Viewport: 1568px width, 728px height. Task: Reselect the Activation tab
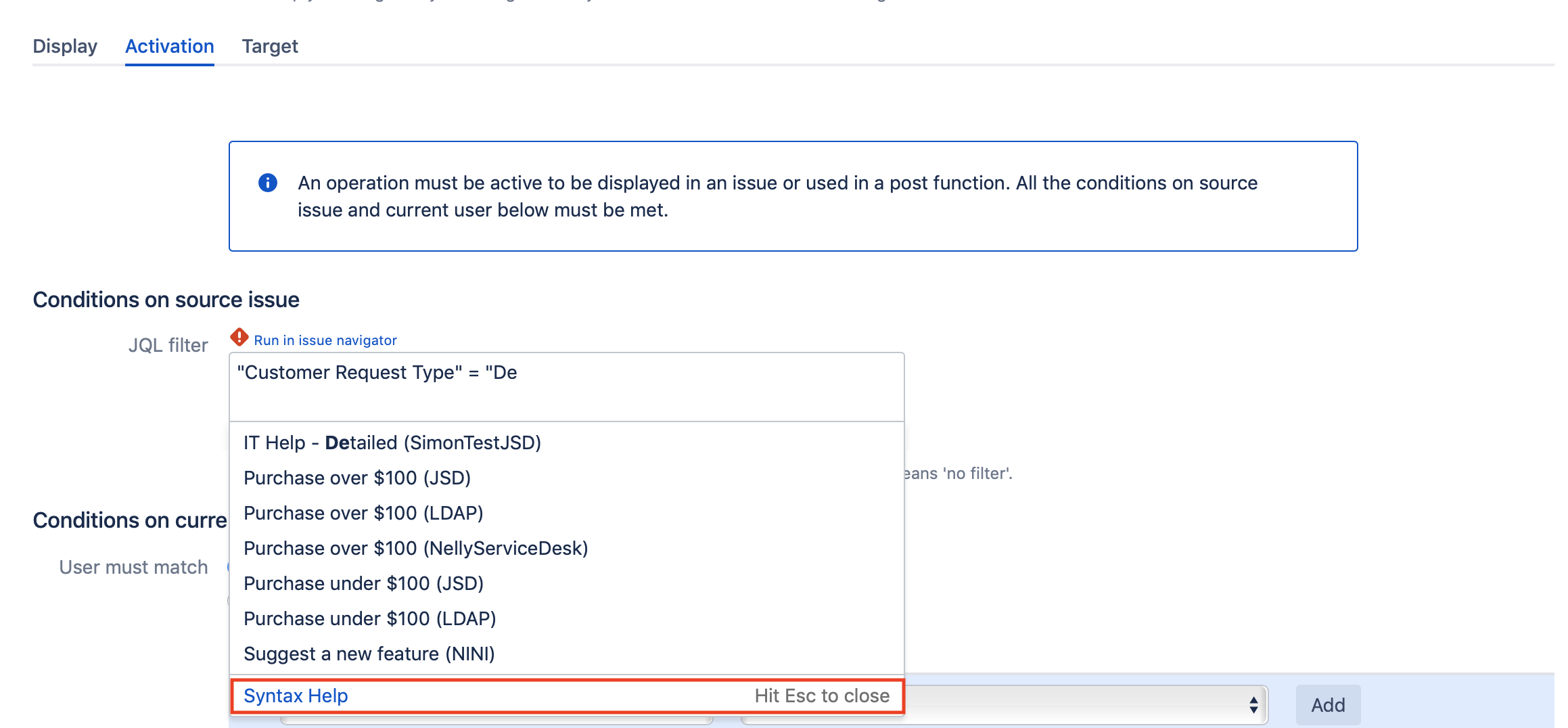coord(169,46)
